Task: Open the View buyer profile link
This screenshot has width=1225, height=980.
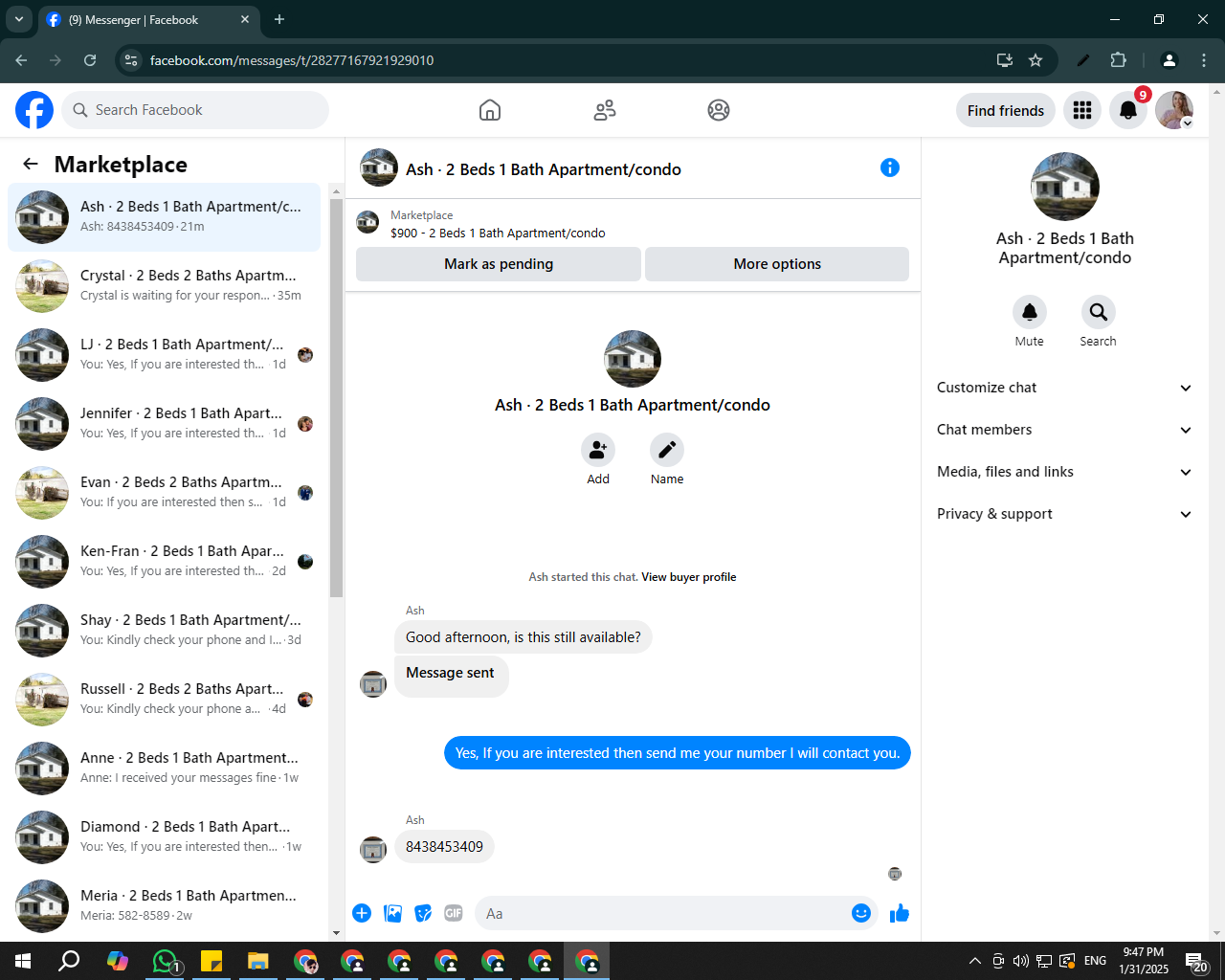Action: click(x=689, y=577)
